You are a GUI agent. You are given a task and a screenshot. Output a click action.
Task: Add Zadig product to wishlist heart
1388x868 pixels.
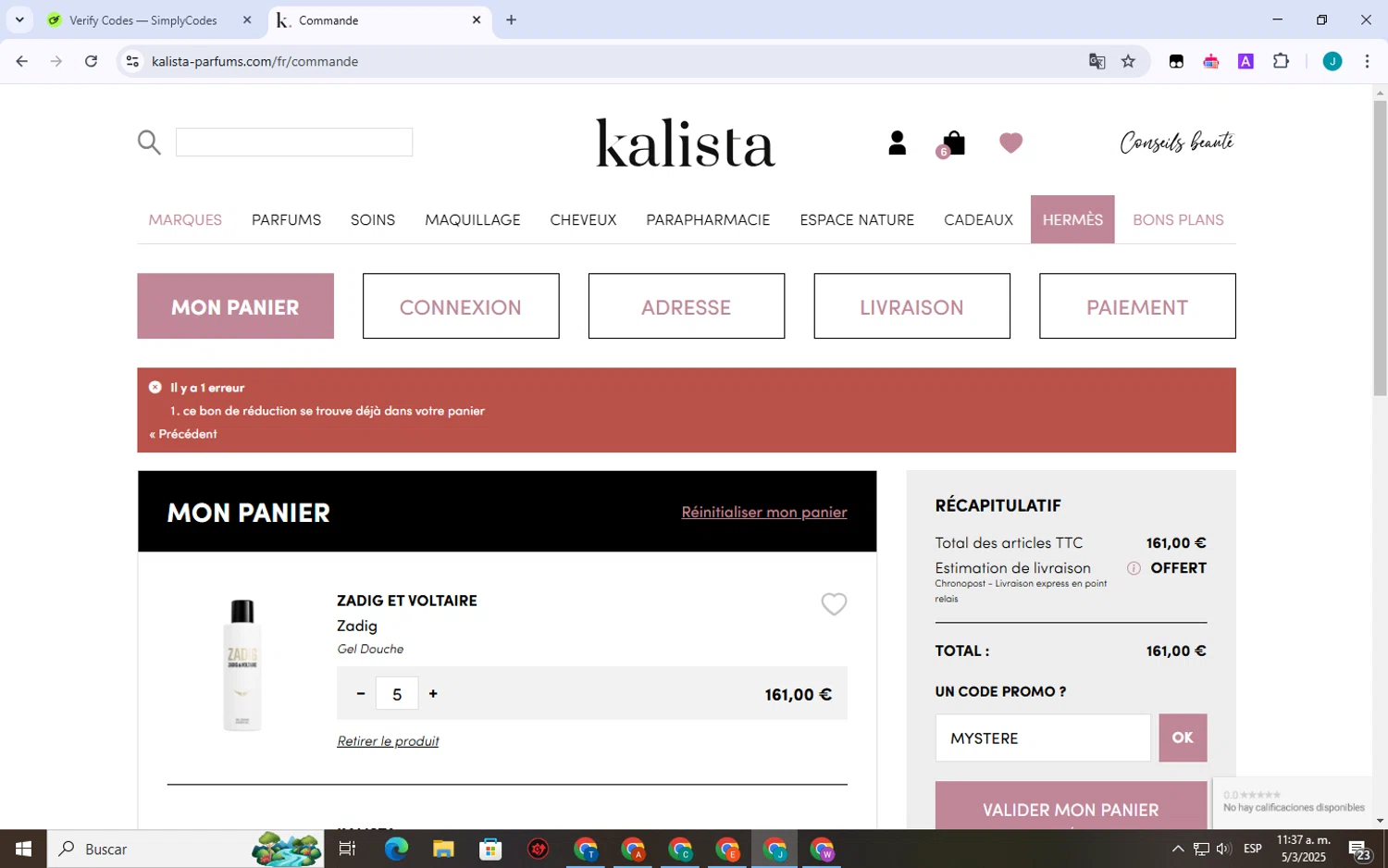click(x=834, y=604)
